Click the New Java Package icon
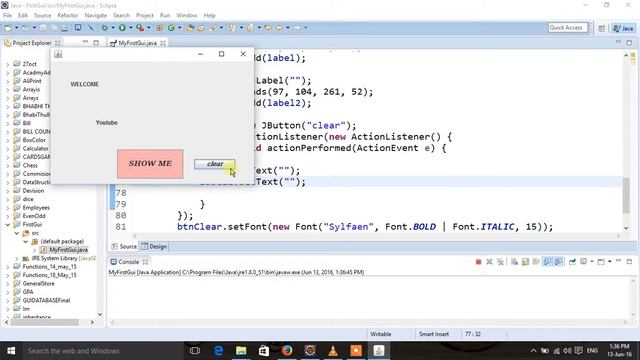This screenshot has height=360, width=640. point(160,28)
